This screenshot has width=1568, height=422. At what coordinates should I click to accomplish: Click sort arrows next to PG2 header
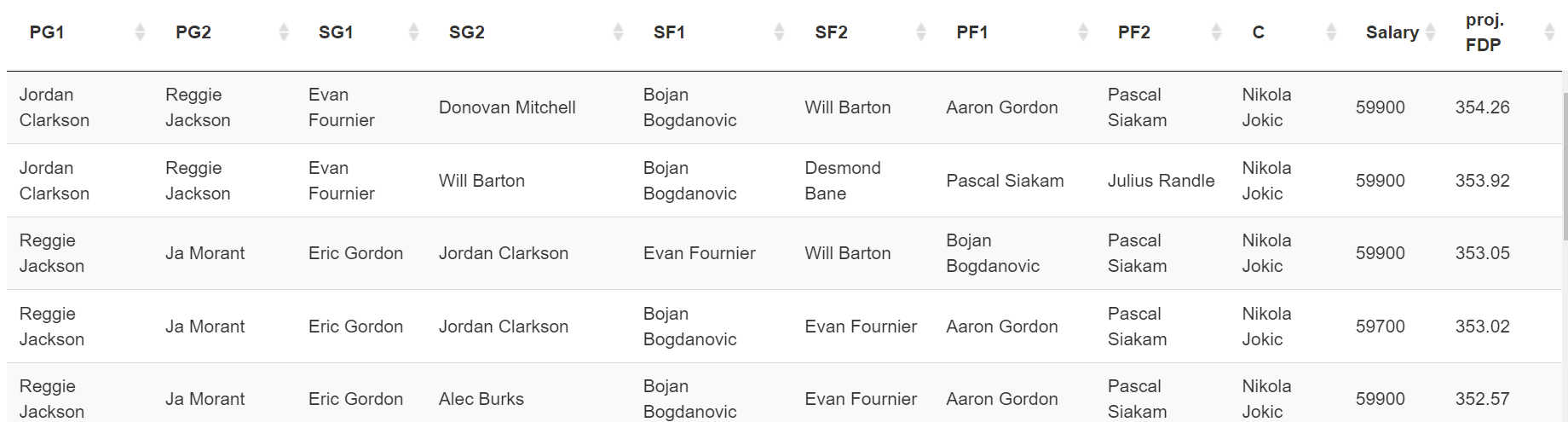(284, 32)
